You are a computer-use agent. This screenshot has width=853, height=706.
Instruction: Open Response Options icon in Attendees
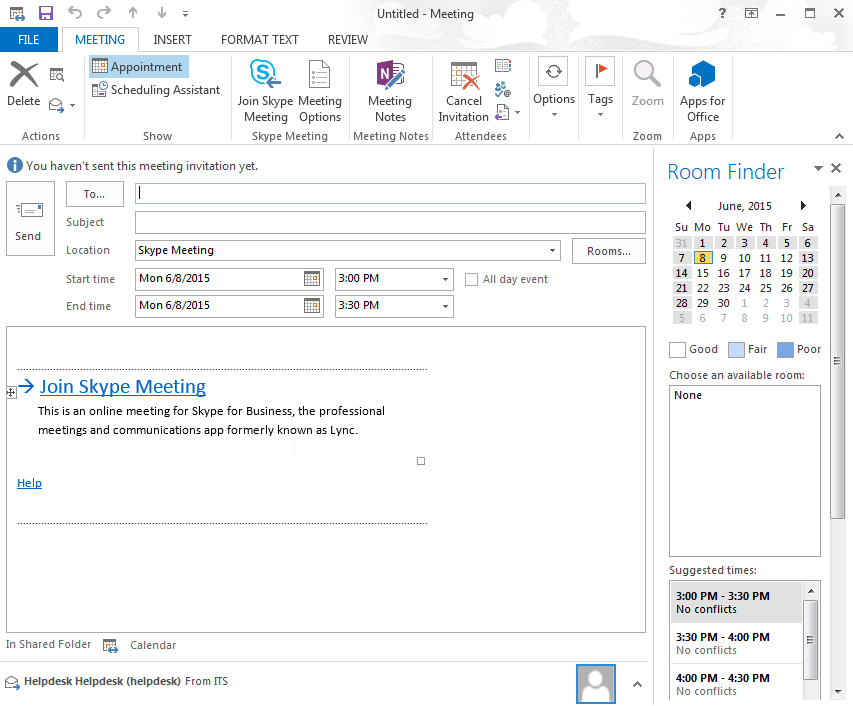pos(503,113)
